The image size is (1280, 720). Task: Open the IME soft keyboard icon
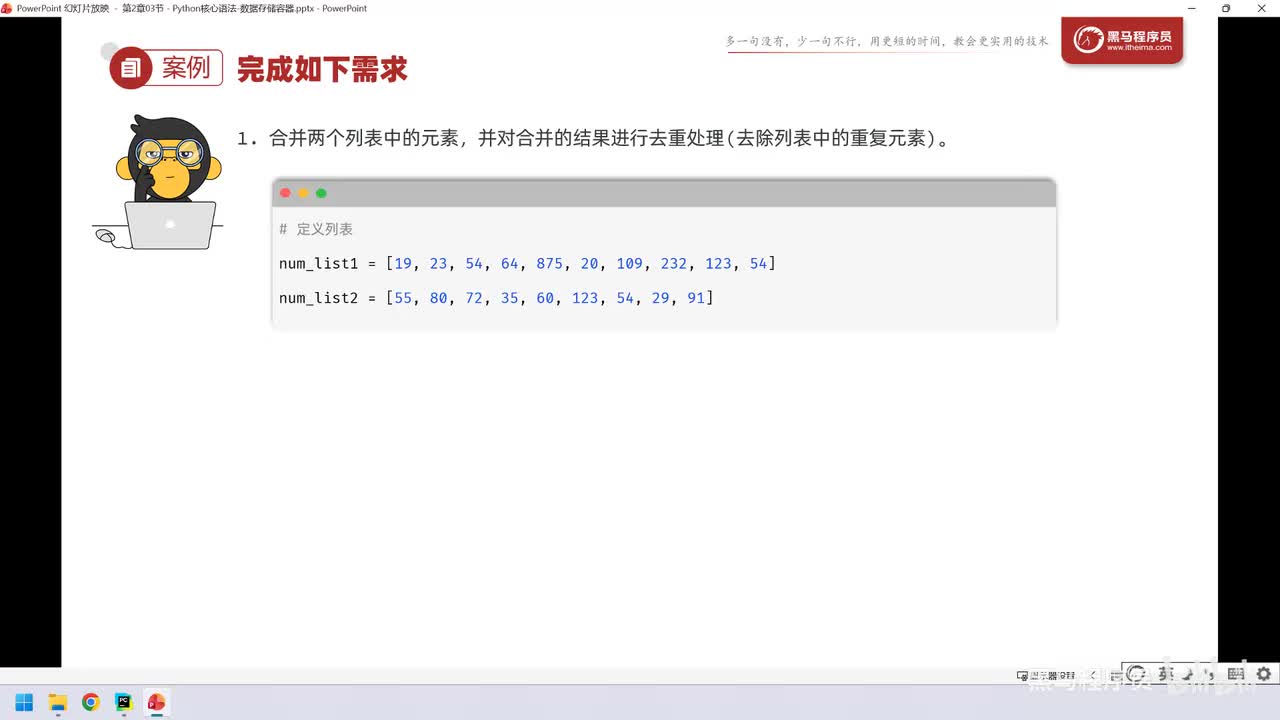point(1236,674)
